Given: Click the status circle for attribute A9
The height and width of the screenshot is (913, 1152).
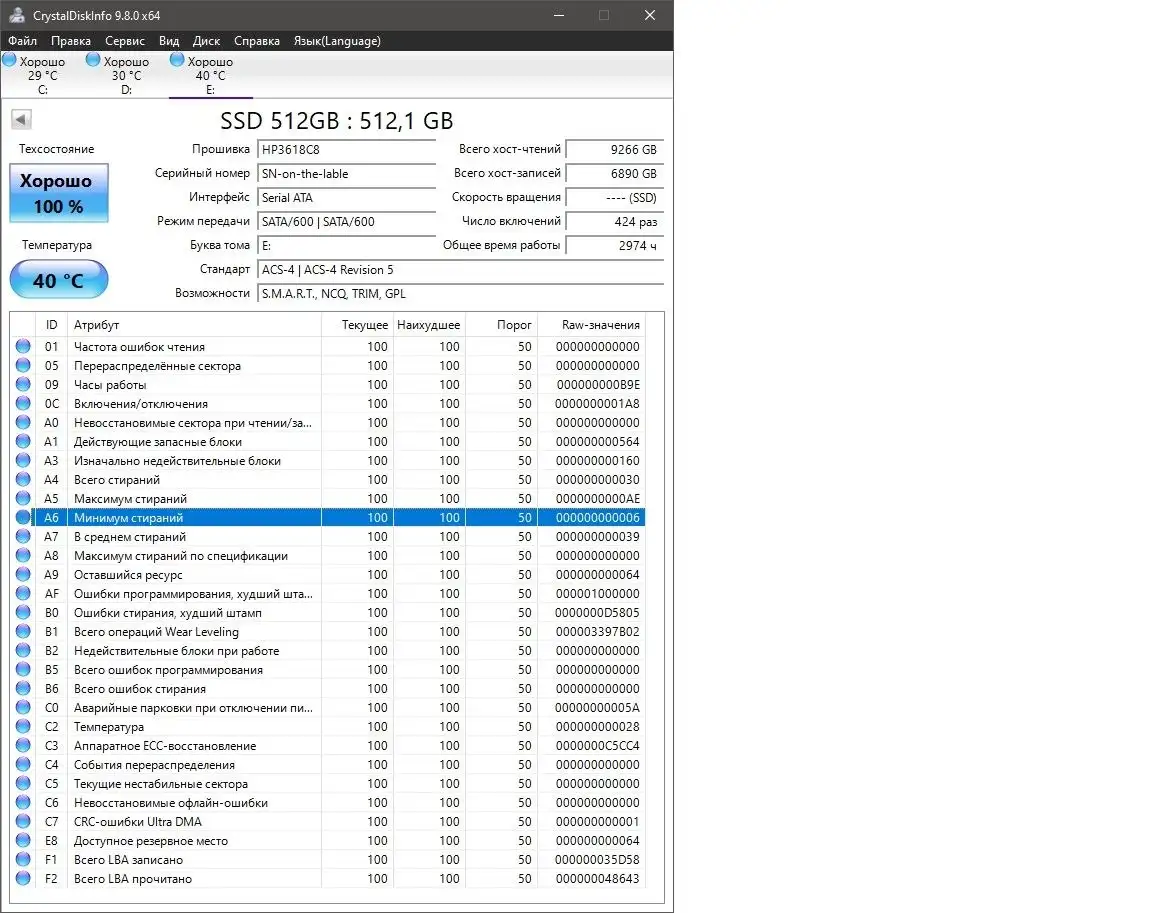Looking at the screenshot, I should tap(23, 575).
